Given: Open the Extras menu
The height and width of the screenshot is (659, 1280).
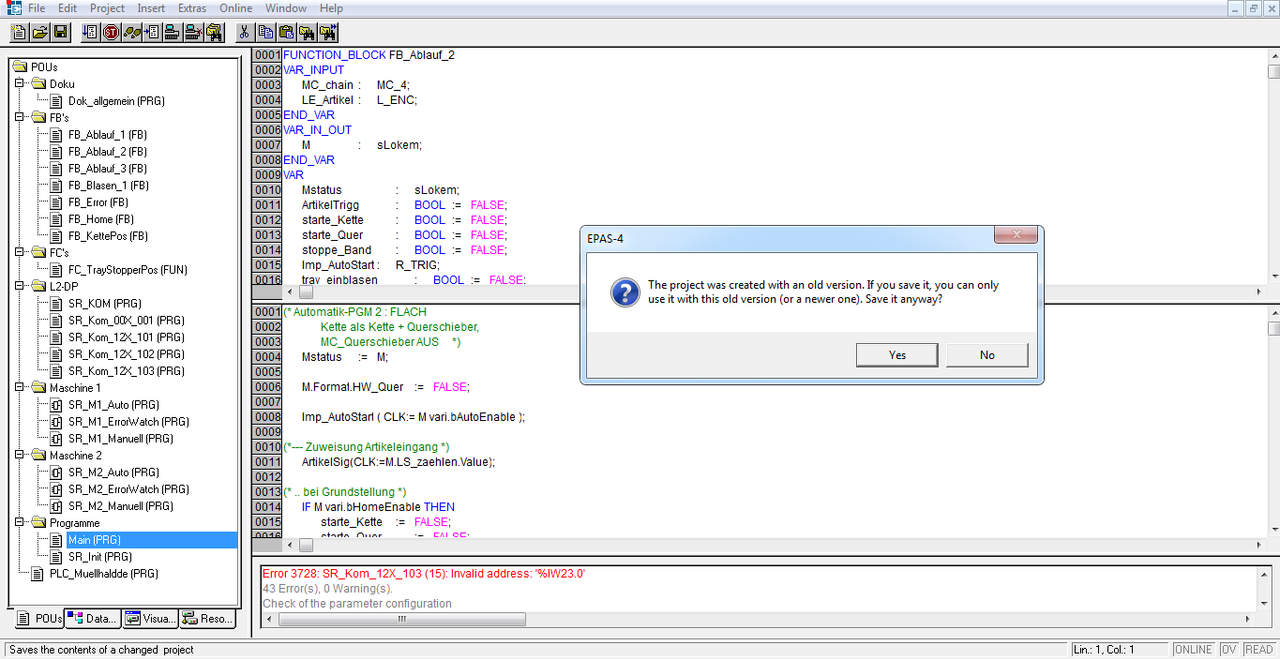Looking at the screenshot, I should point(192,8).
